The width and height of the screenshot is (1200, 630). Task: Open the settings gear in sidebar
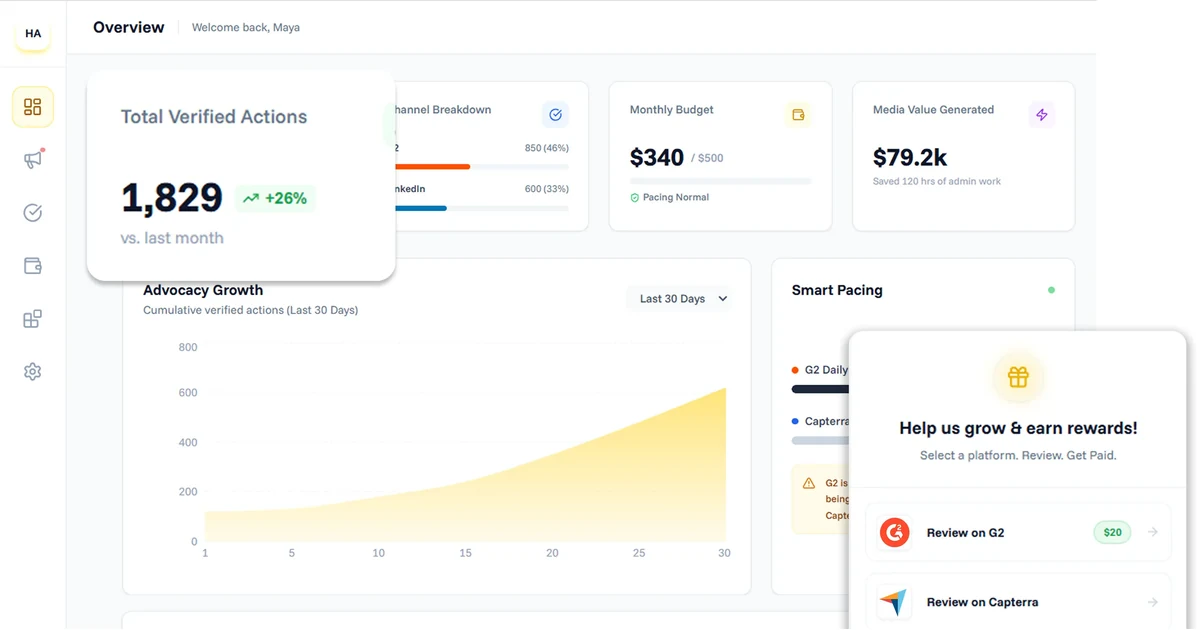coord(33,372)
